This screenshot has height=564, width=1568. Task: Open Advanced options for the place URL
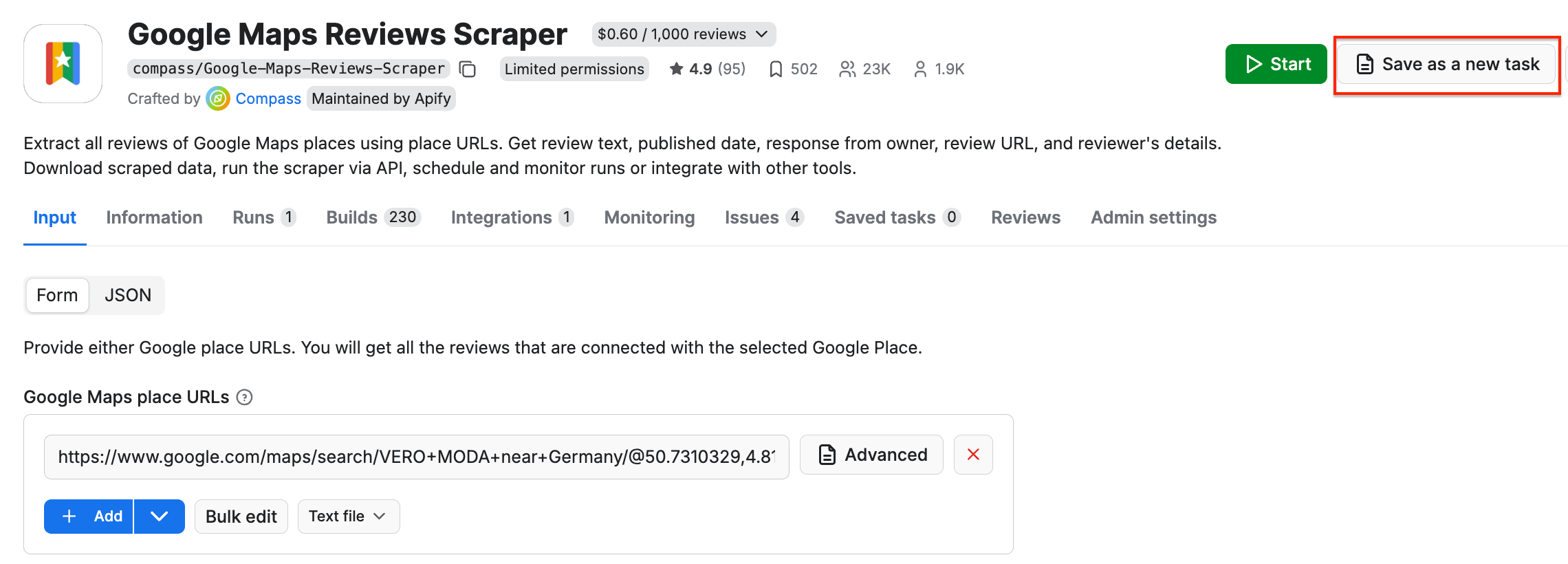[871, 455]
